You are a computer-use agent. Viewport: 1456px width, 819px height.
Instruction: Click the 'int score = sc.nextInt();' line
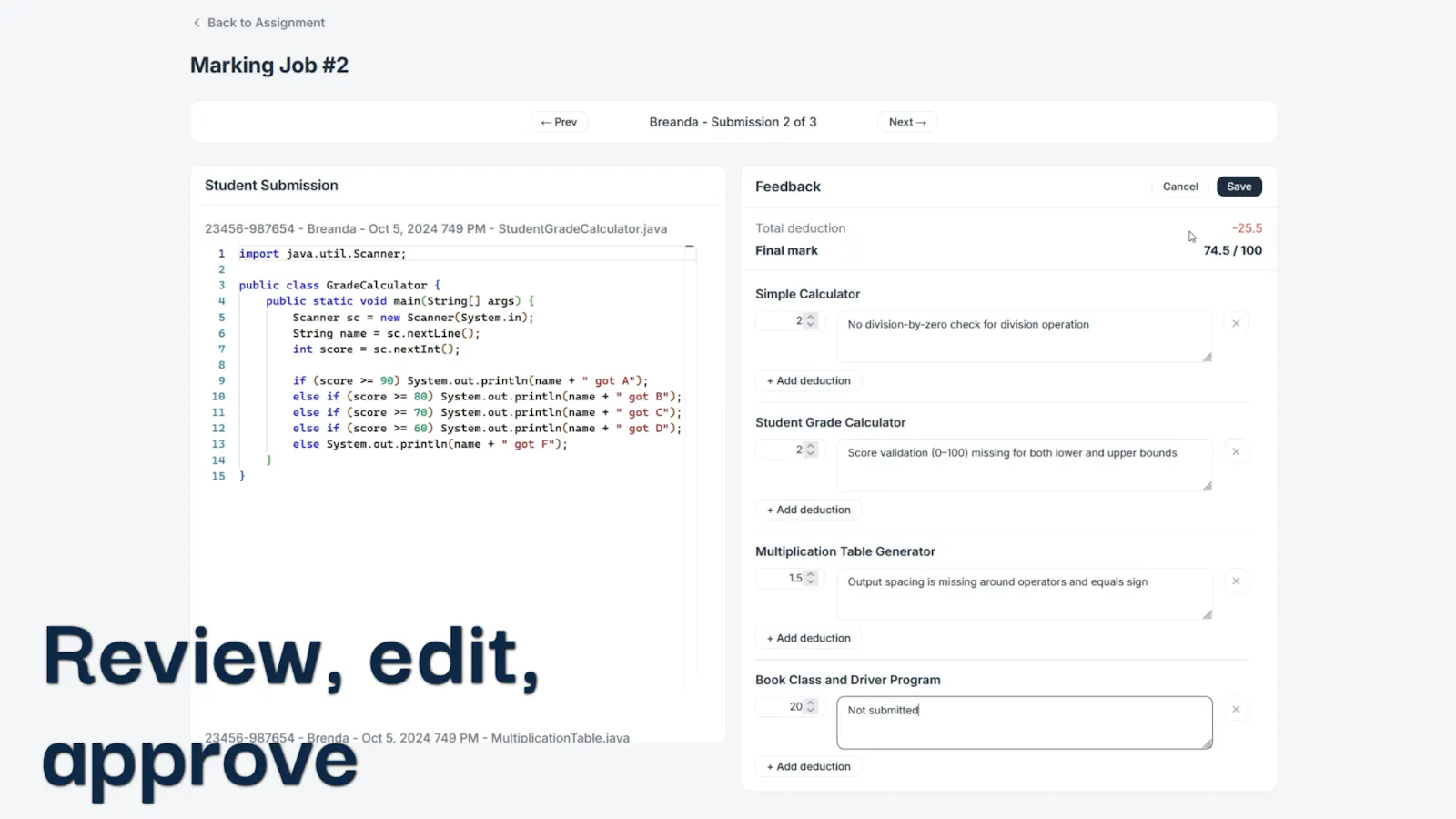coord(376,349)
